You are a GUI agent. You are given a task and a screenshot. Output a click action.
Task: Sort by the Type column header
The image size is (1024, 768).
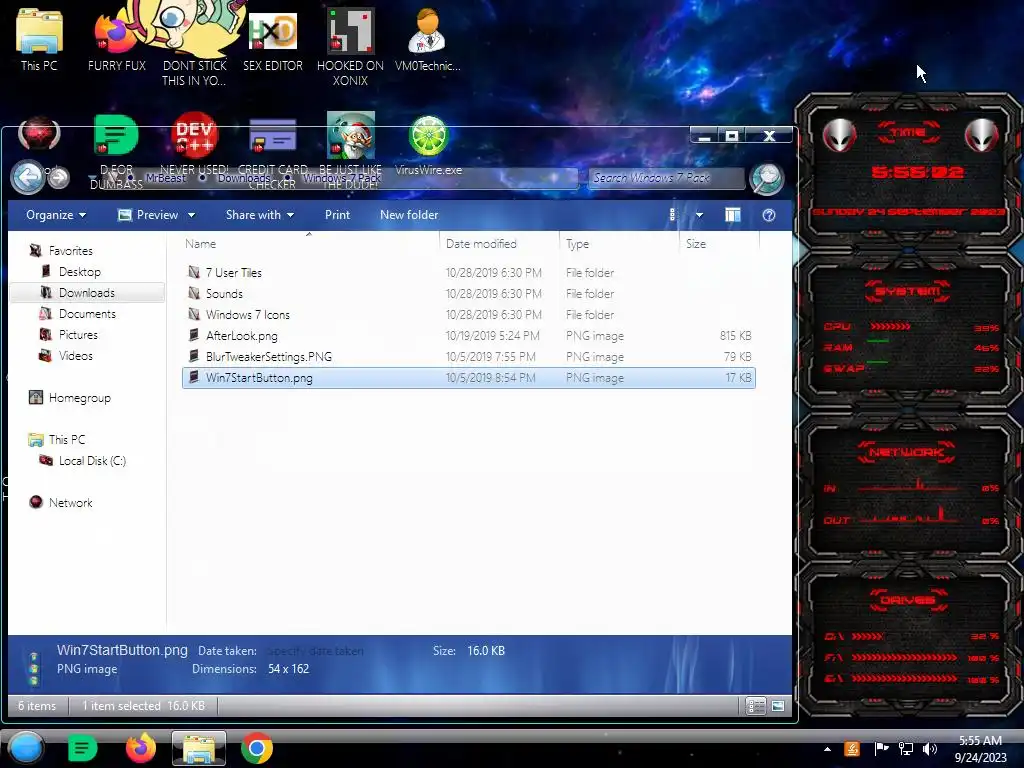tap(619, 244)
